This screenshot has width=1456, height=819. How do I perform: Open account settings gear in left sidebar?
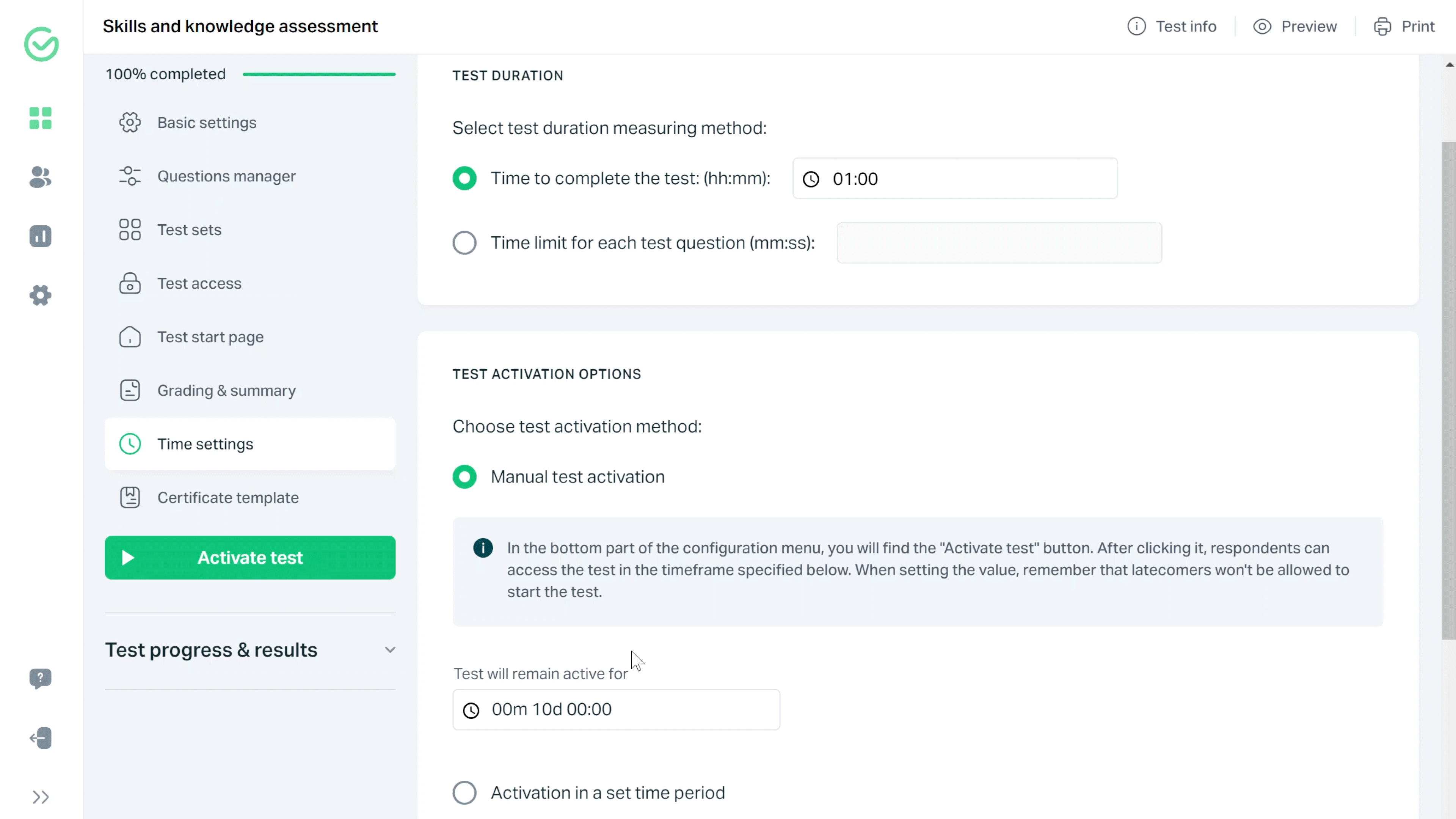point(40,295)
